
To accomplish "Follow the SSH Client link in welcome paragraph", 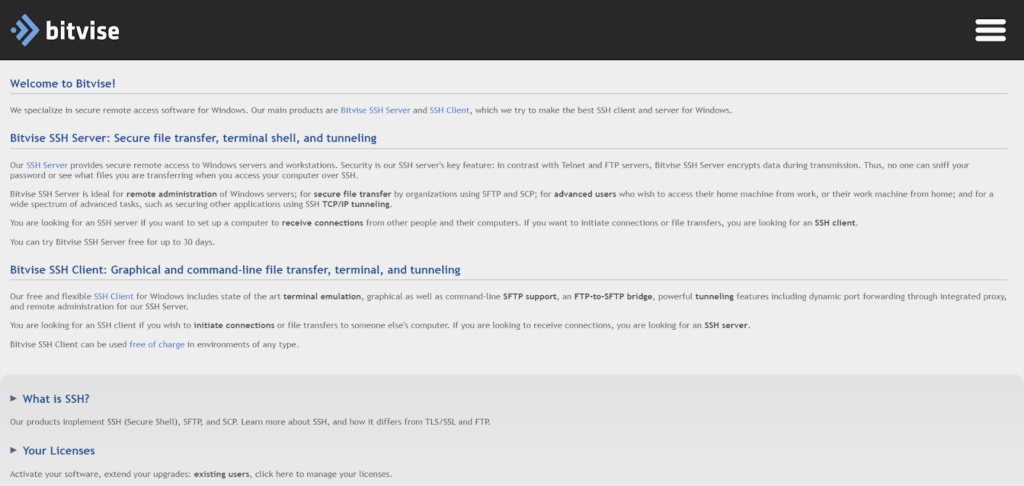I will (x=450, y=110).
